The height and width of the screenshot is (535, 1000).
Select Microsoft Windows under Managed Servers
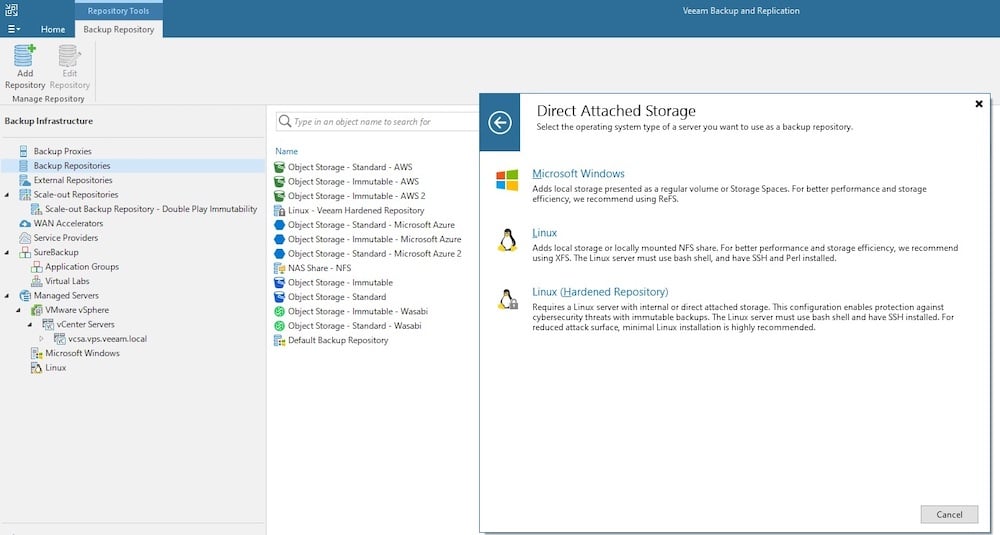[x=82, y=353]
